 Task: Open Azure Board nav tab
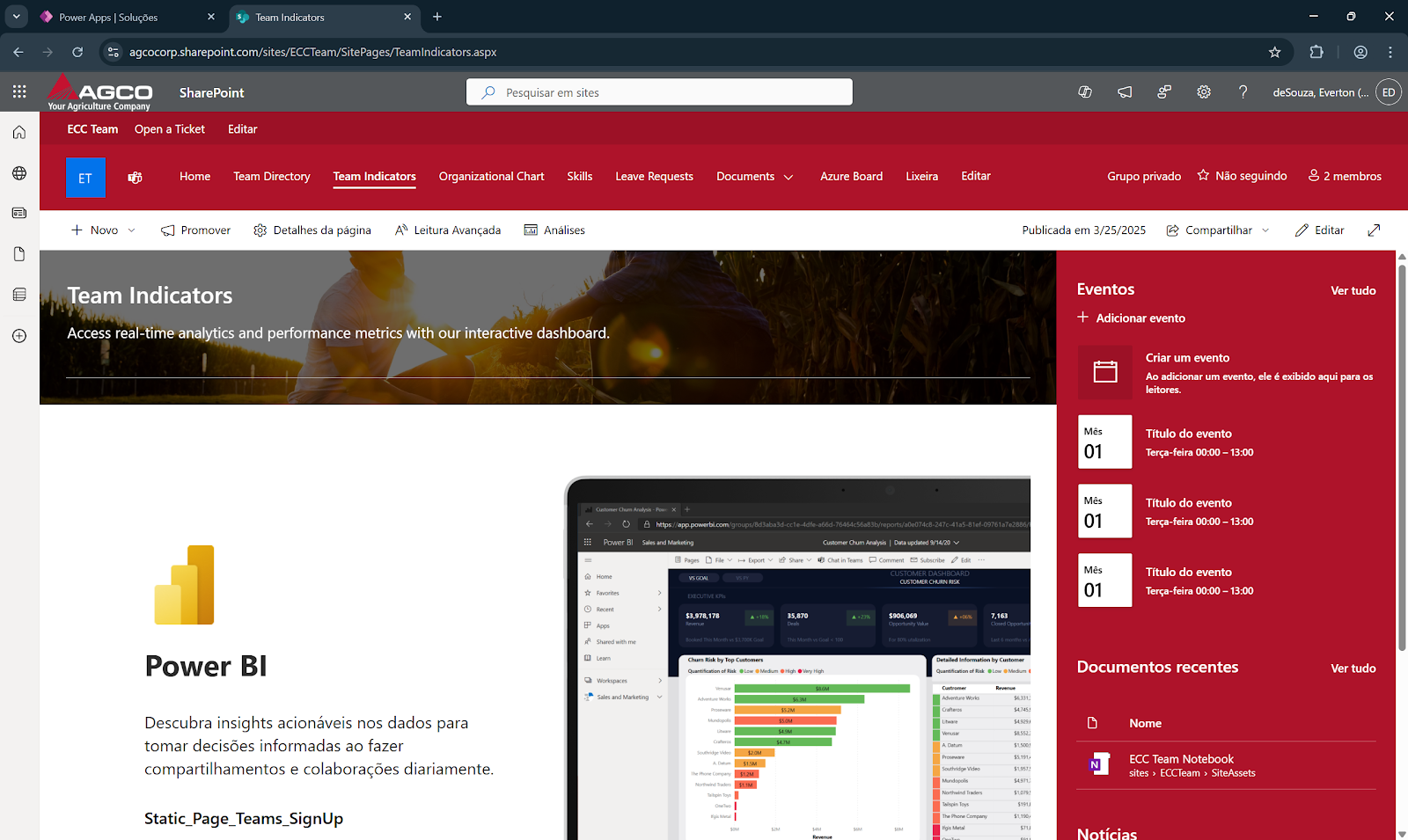(851, 176)
